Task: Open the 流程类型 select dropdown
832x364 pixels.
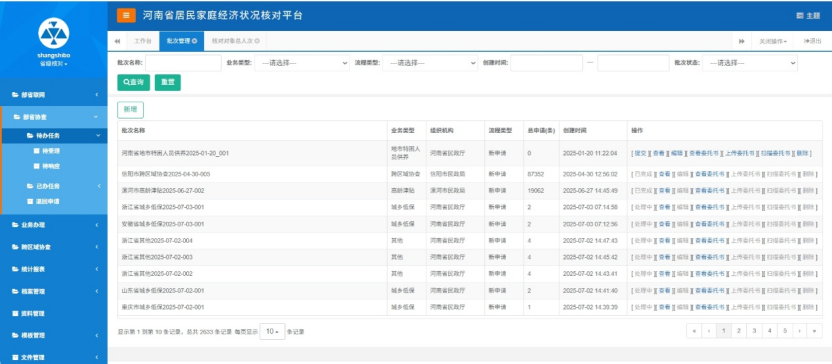Action: pos(430,63)
